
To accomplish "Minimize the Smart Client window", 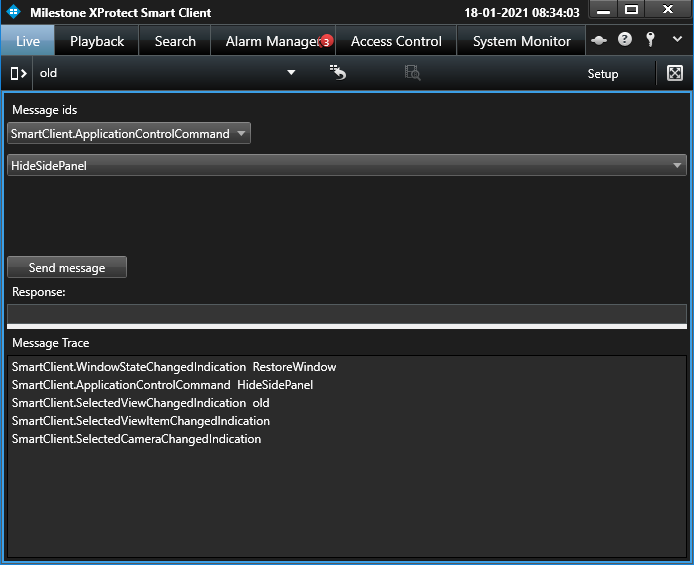I will (603, 10).
